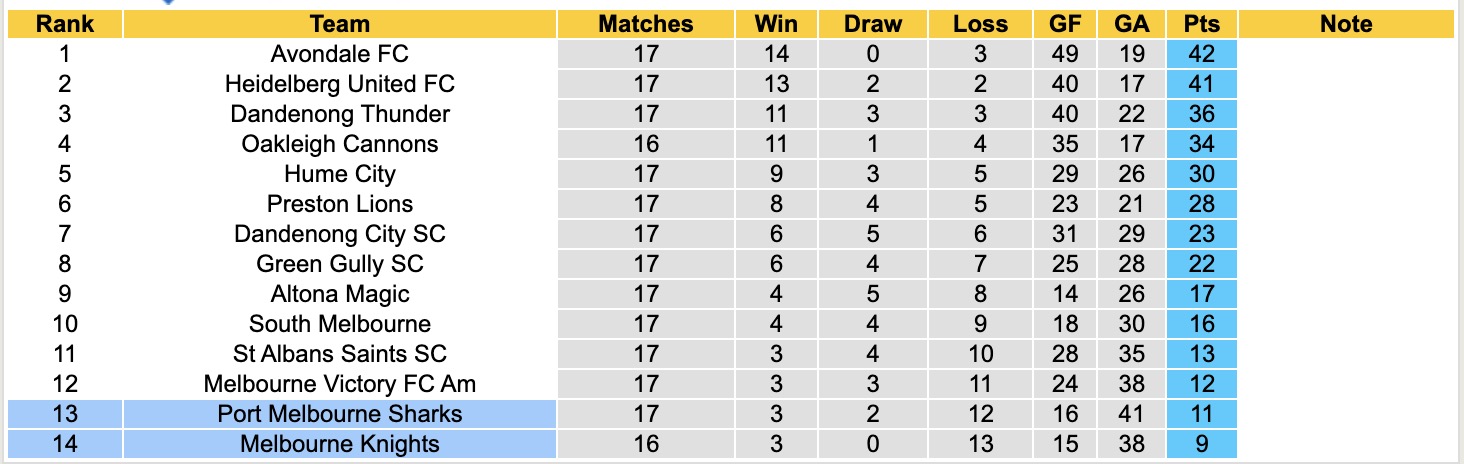Select Dandenong Thunder in the table
The height and width of the screenshot is (464, 1464).
click(x=339, y=114)
